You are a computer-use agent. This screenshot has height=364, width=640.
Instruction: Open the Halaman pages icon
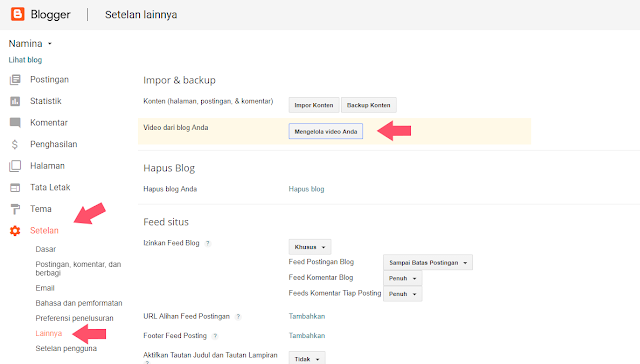(x=15, y=166)
